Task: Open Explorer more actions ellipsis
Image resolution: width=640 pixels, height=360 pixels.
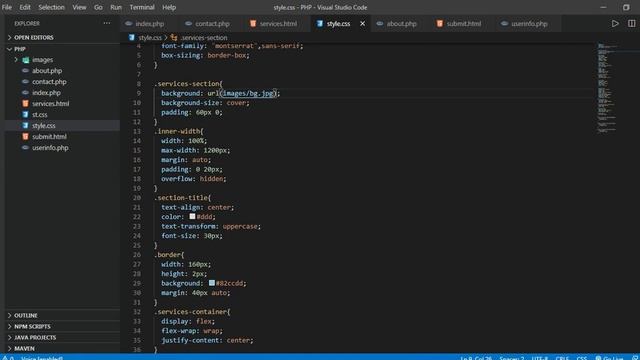Action: click(107, 23)
